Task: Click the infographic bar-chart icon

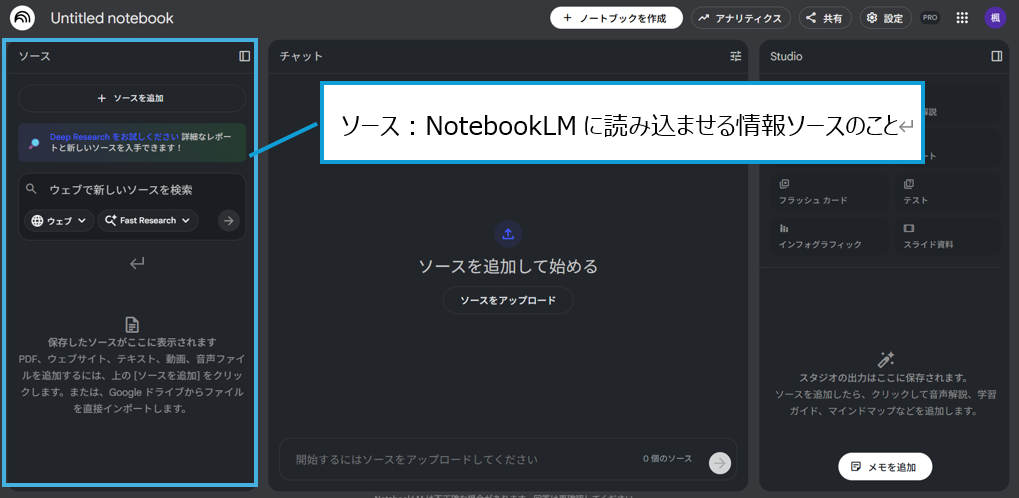Action: [x=784, y=228]
